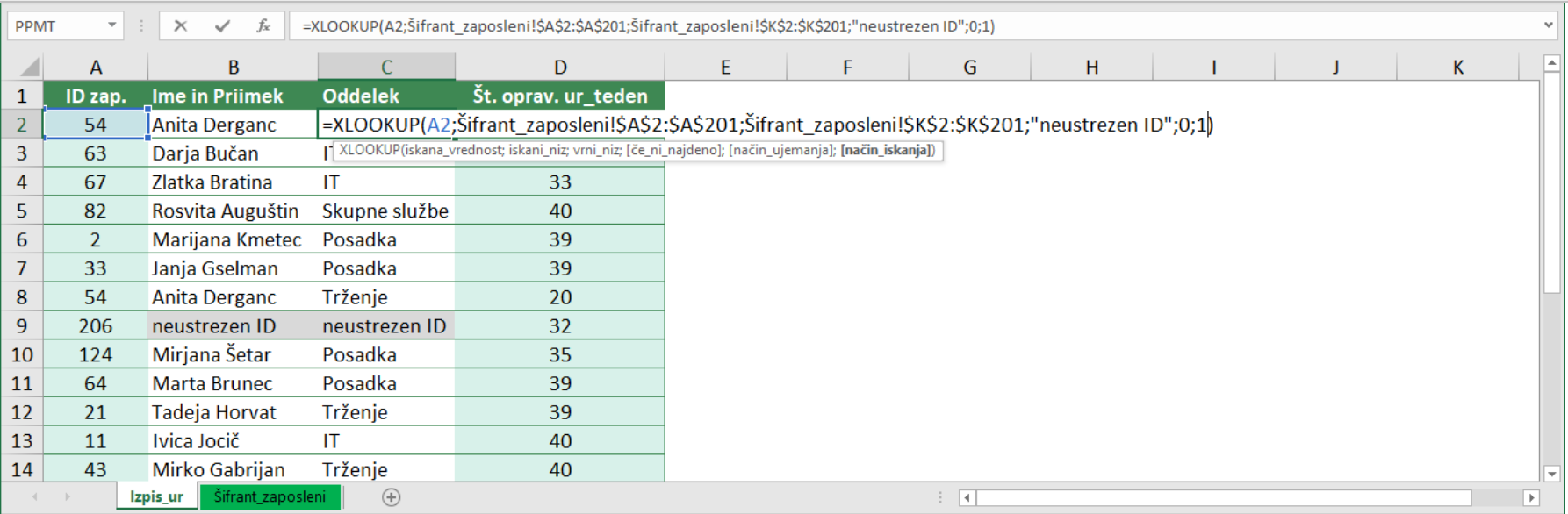Select row 14 header
The image size is (1568, 514).
tap(22, 469)
